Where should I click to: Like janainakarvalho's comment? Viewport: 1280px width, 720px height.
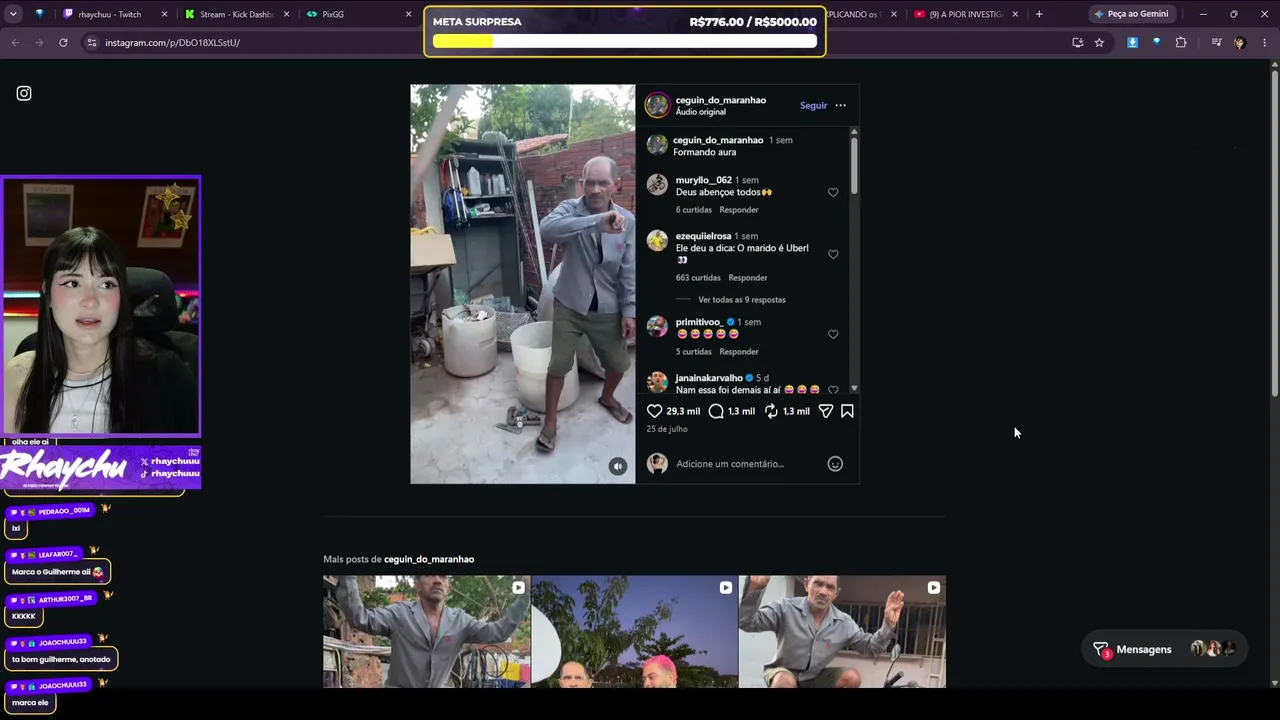[833, 389]
